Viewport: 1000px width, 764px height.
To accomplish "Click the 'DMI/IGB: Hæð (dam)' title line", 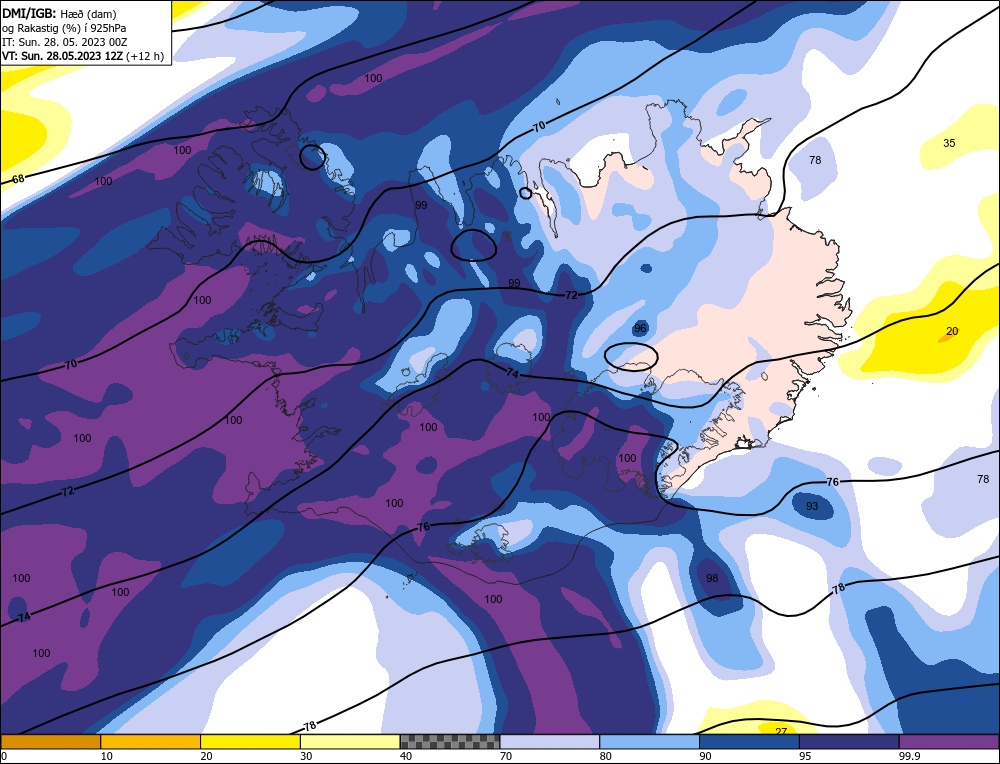I will (59, 14).
